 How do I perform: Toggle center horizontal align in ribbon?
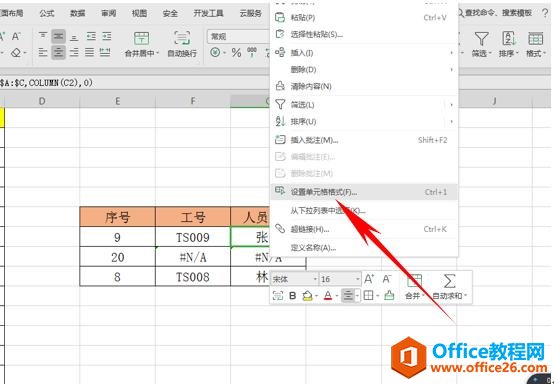click(58, 53)
